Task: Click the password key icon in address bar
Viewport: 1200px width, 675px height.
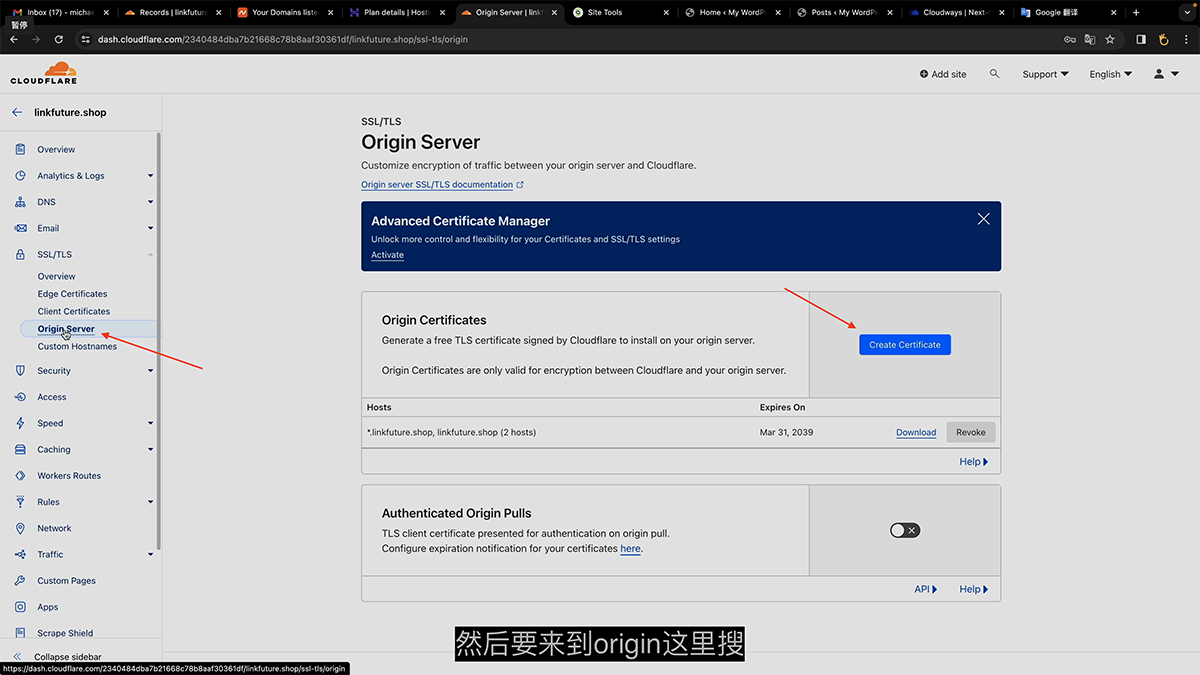Action: coord(1069,39)
